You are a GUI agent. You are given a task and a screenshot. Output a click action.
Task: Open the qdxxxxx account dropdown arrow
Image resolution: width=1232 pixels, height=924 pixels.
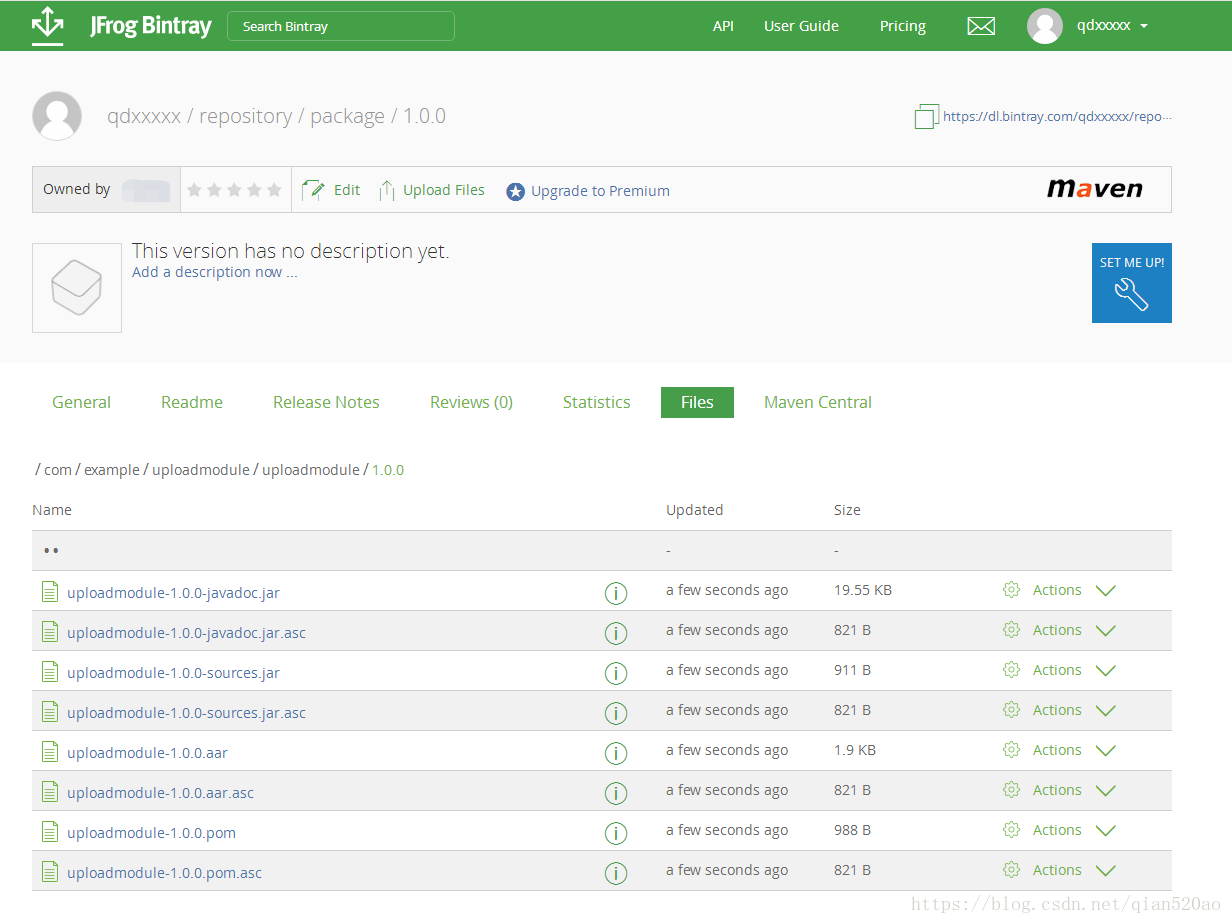click(1144, 27)
